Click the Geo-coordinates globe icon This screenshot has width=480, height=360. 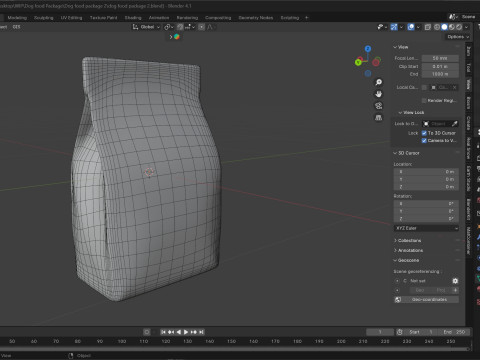point(398,300)
